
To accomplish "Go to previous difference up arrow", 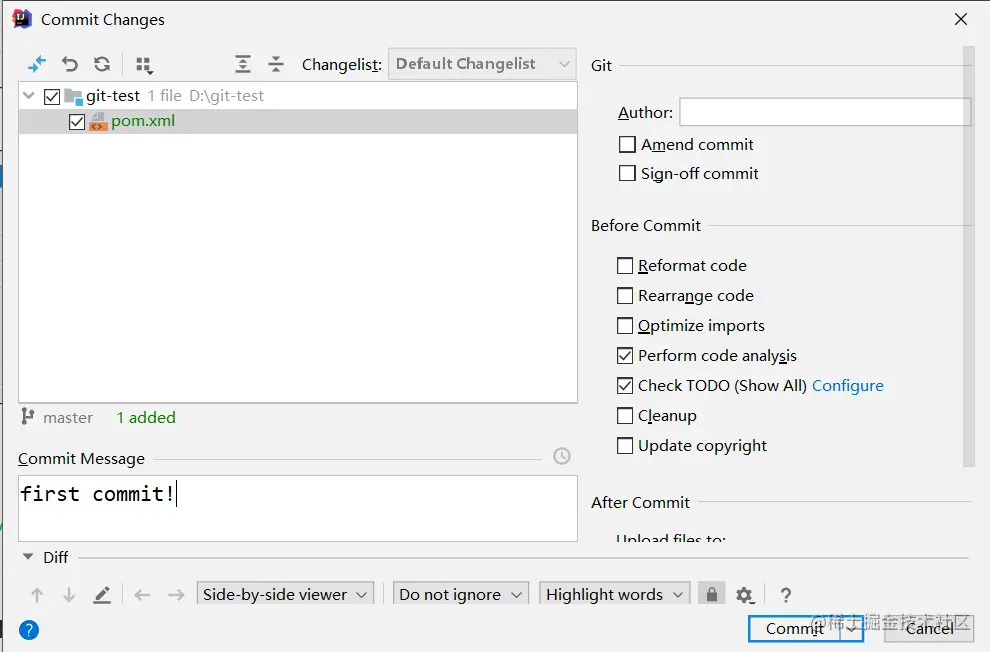I will point(37,595).
